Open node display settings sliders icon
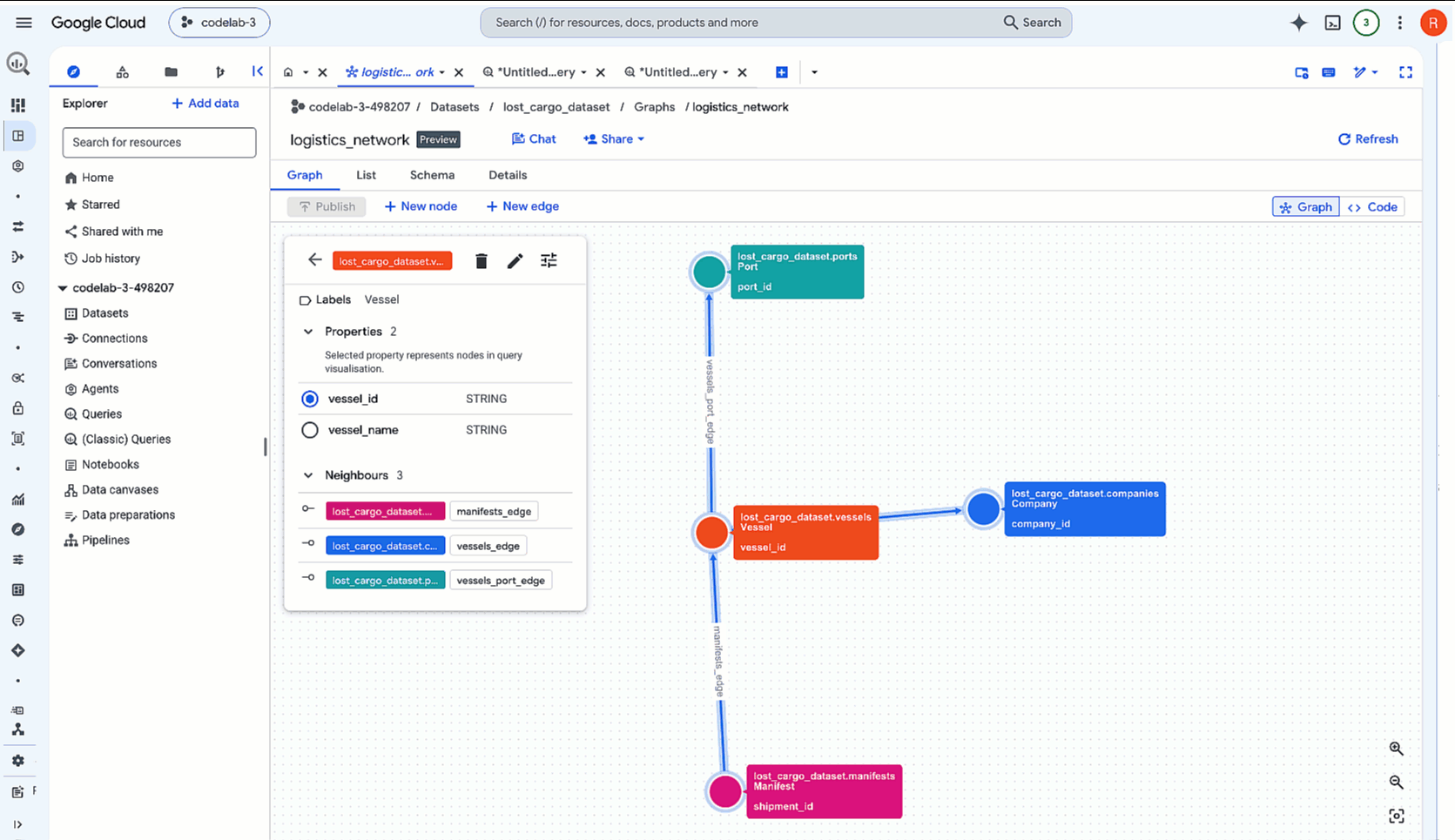 pyautogui.click(x=549, y=260)
